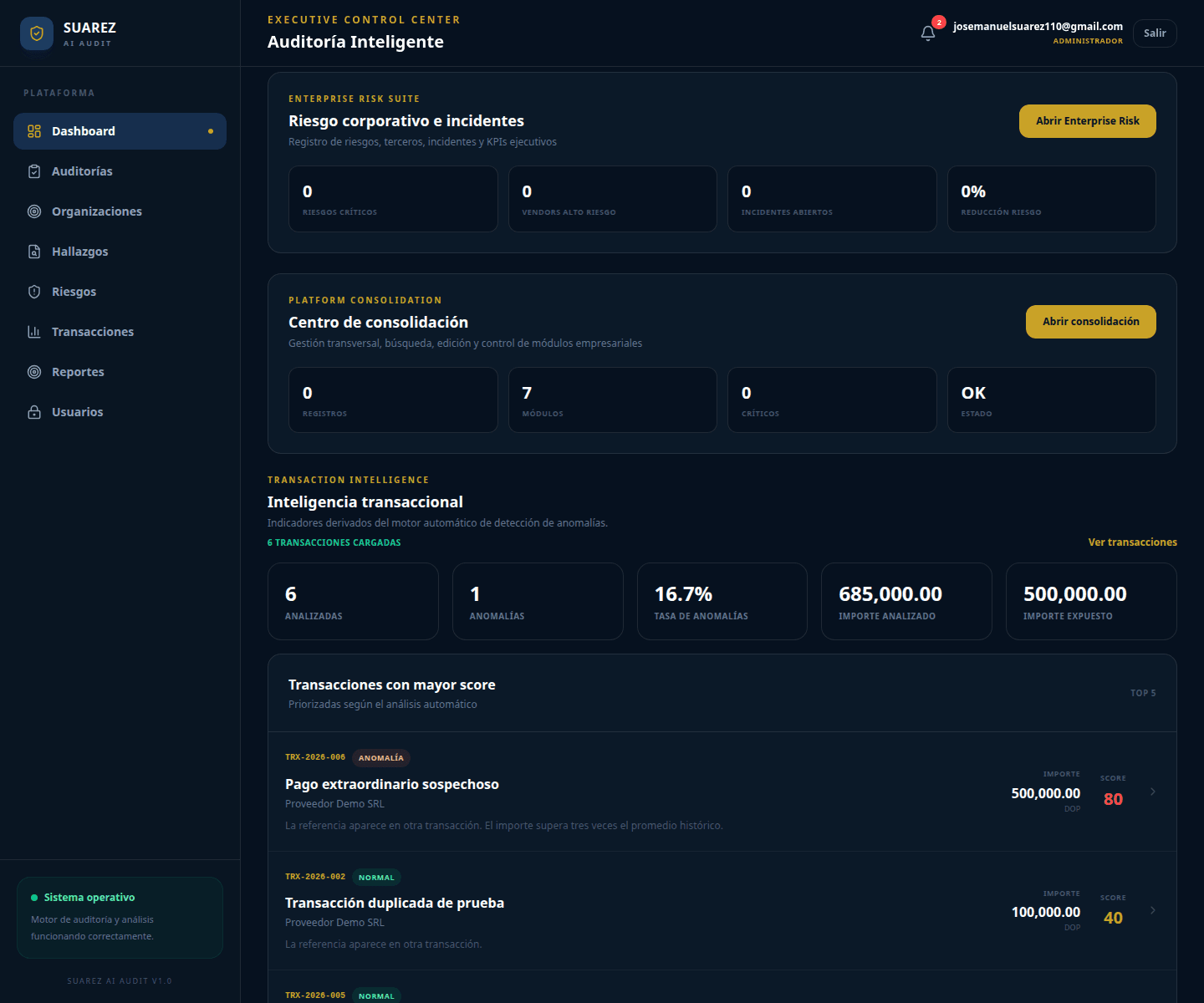Click the Riesgos shield icon
The height and width of the screenshot is (1003, 1204).
[34, 292]
